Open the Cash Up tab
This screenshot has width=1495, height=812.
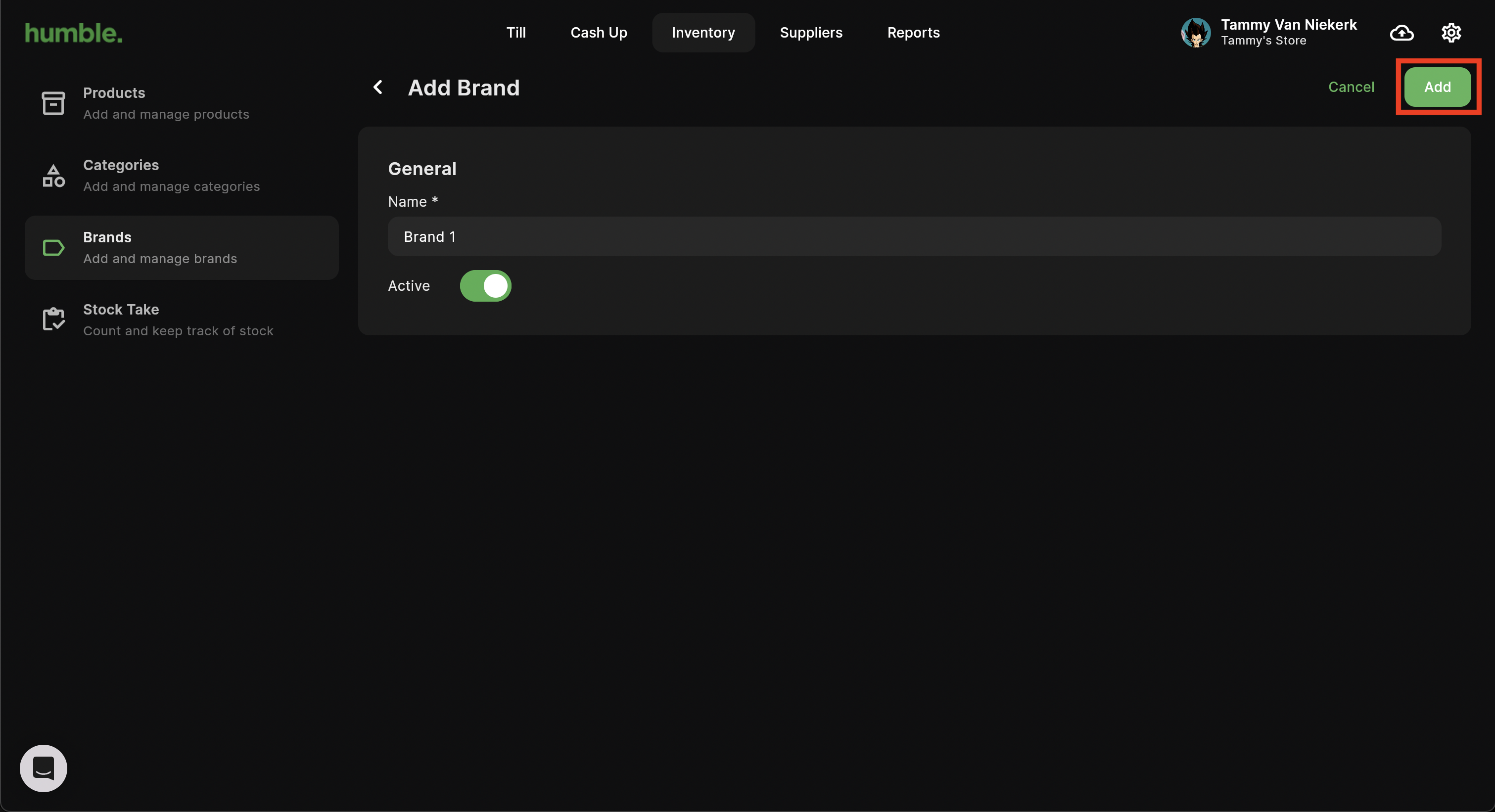click(x=599, y=33)
